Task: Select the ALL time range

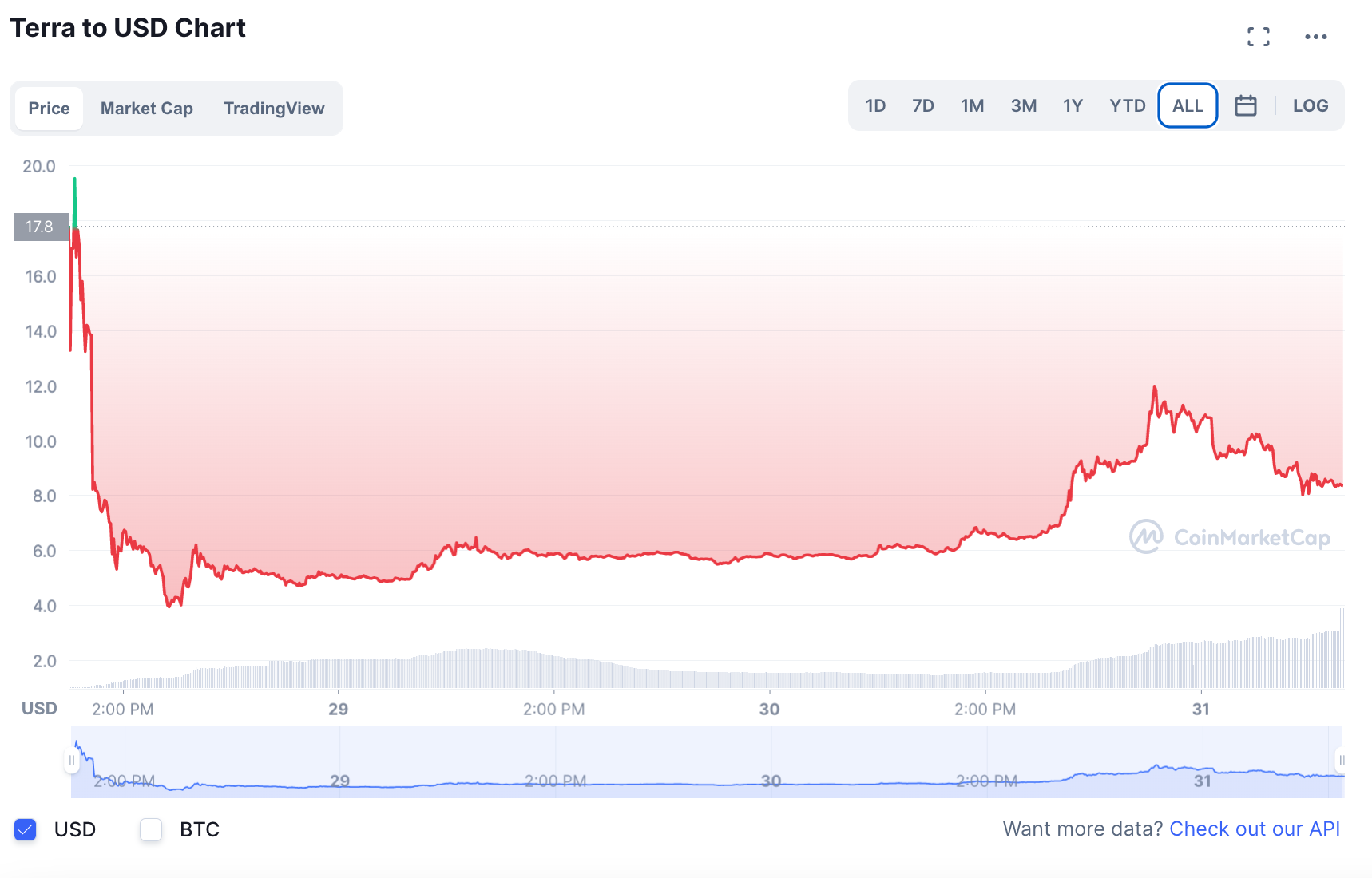Action: coord(1188,105)
